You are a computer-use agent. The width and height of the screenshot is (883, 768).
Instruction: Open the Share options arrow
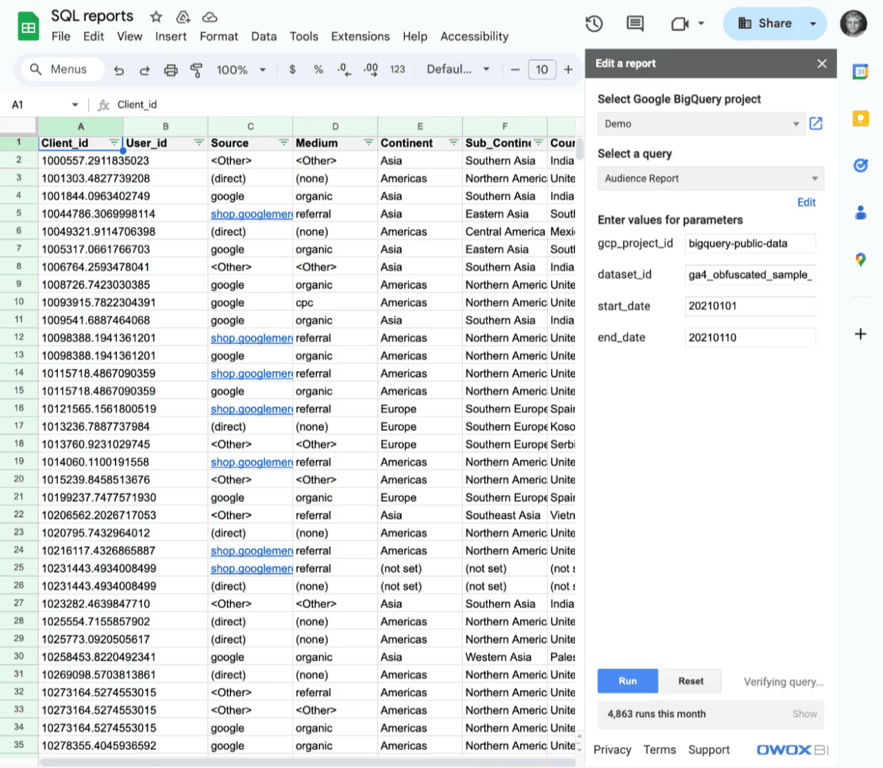coord(813,24)
